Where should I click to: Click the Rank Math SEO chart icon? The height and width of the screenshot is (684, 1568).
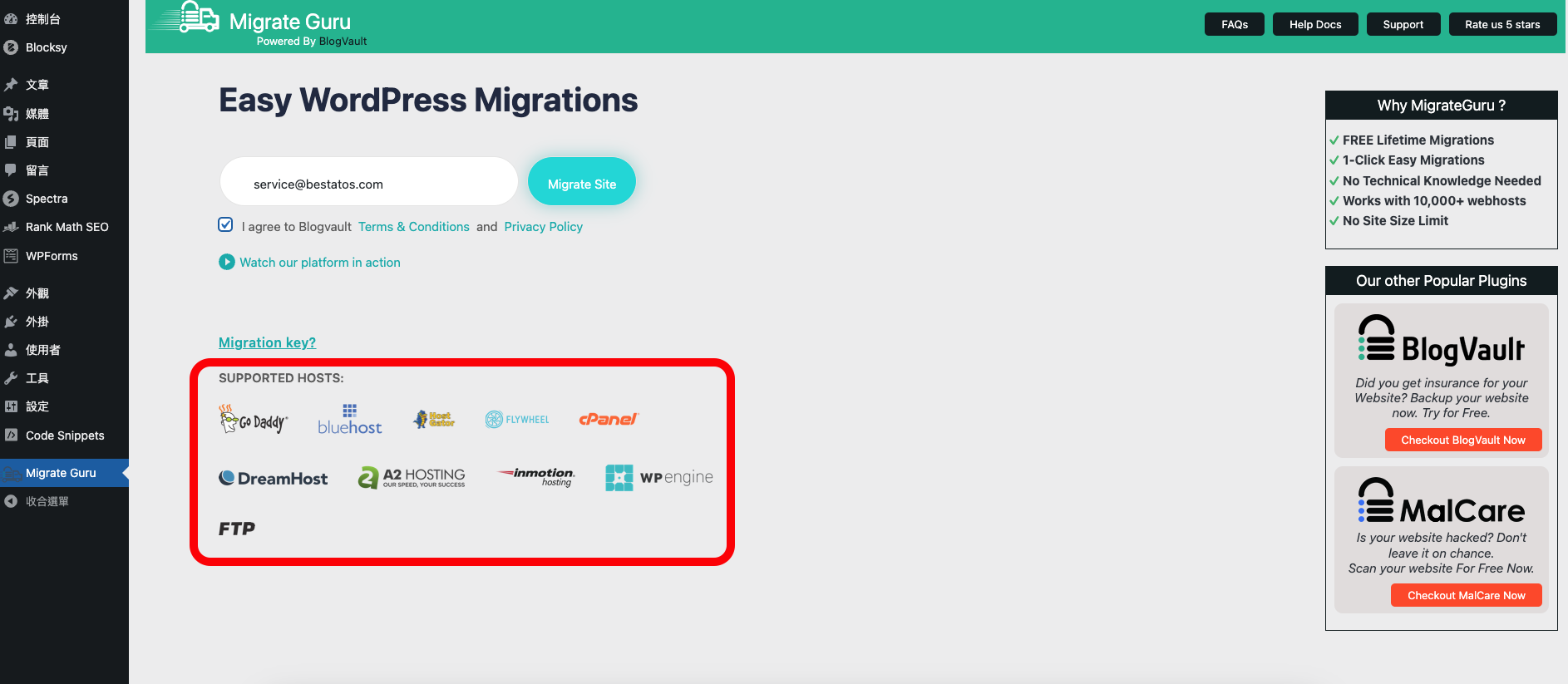11,227
